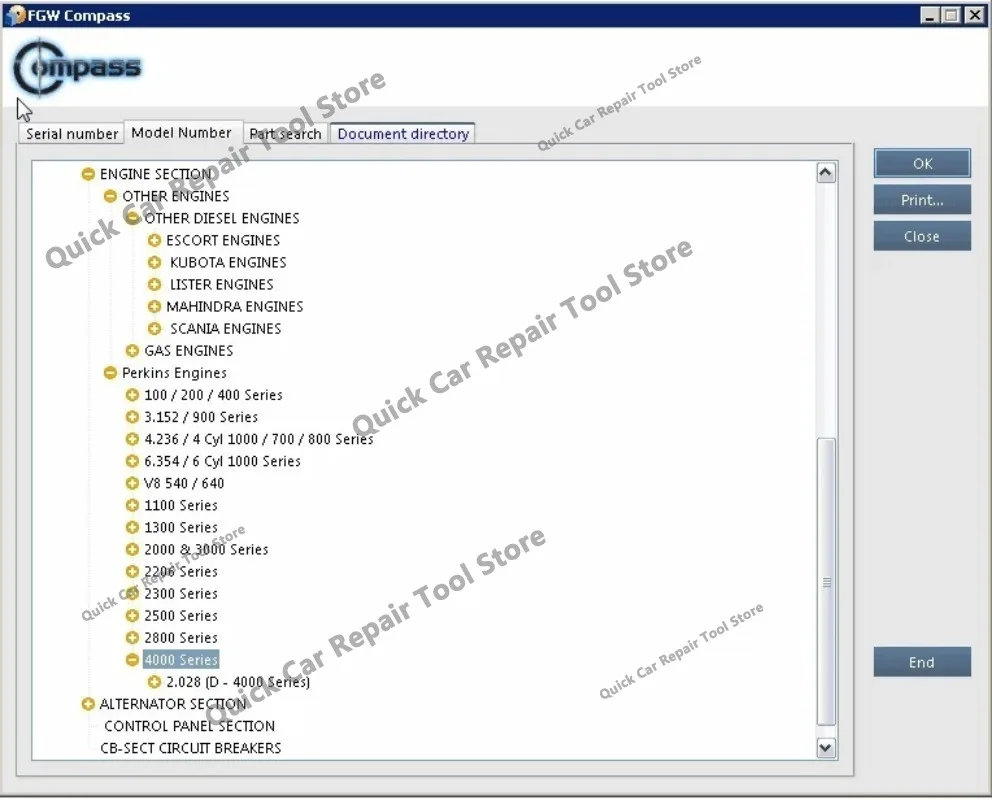The height and width of the screenshot is (800, 992).
Task: Select the 4000 Series label
Action: click(x=181, y=660)
